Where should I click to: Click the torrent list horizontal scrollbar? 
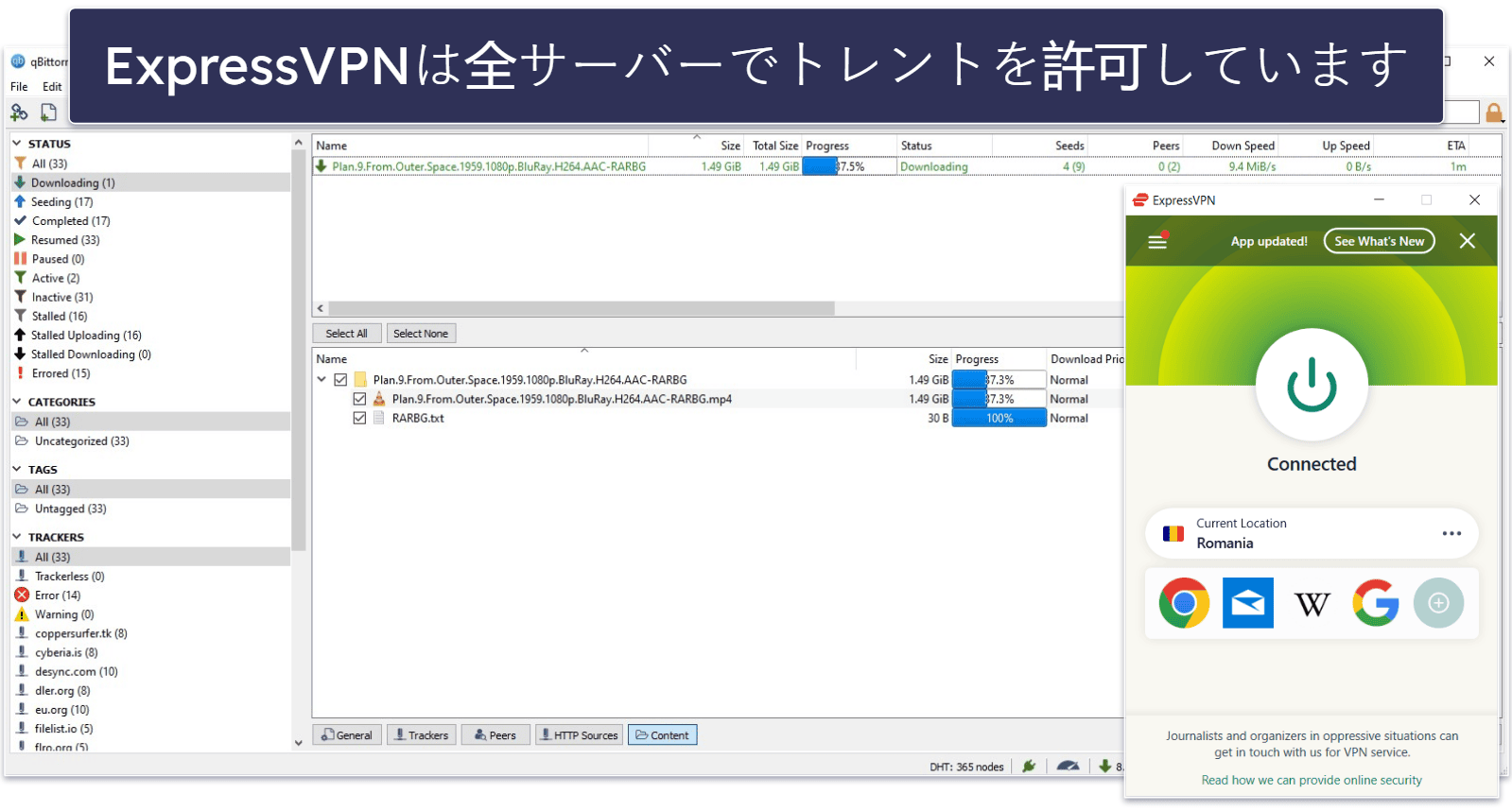pyautogui.click(x=582, y=308)
